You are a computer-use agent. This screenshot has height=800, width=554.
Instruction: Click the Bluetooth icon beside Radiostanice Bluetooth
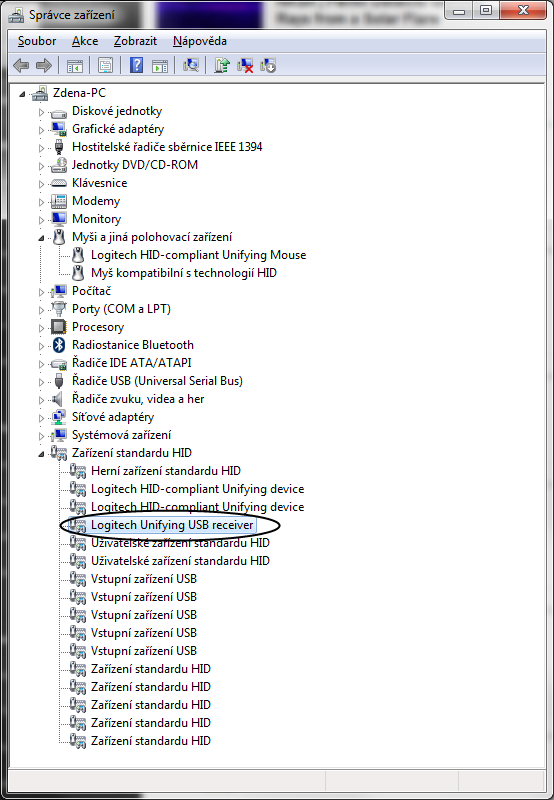tap(59, 345)
